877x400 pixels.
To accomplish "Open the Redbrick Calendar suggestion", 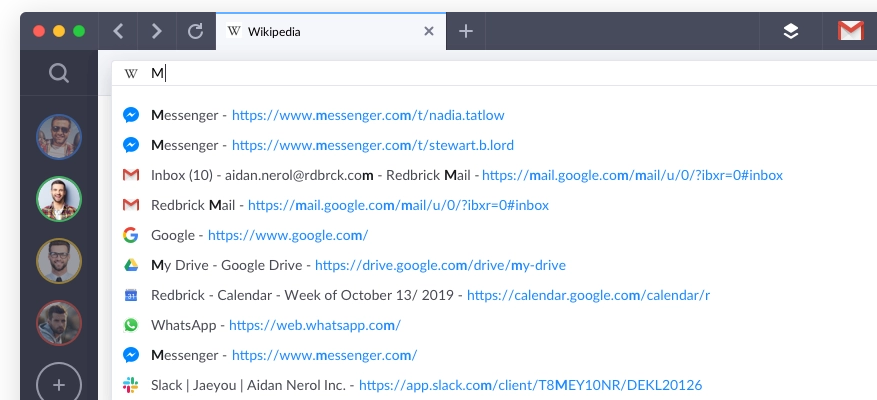I will 430,295.
